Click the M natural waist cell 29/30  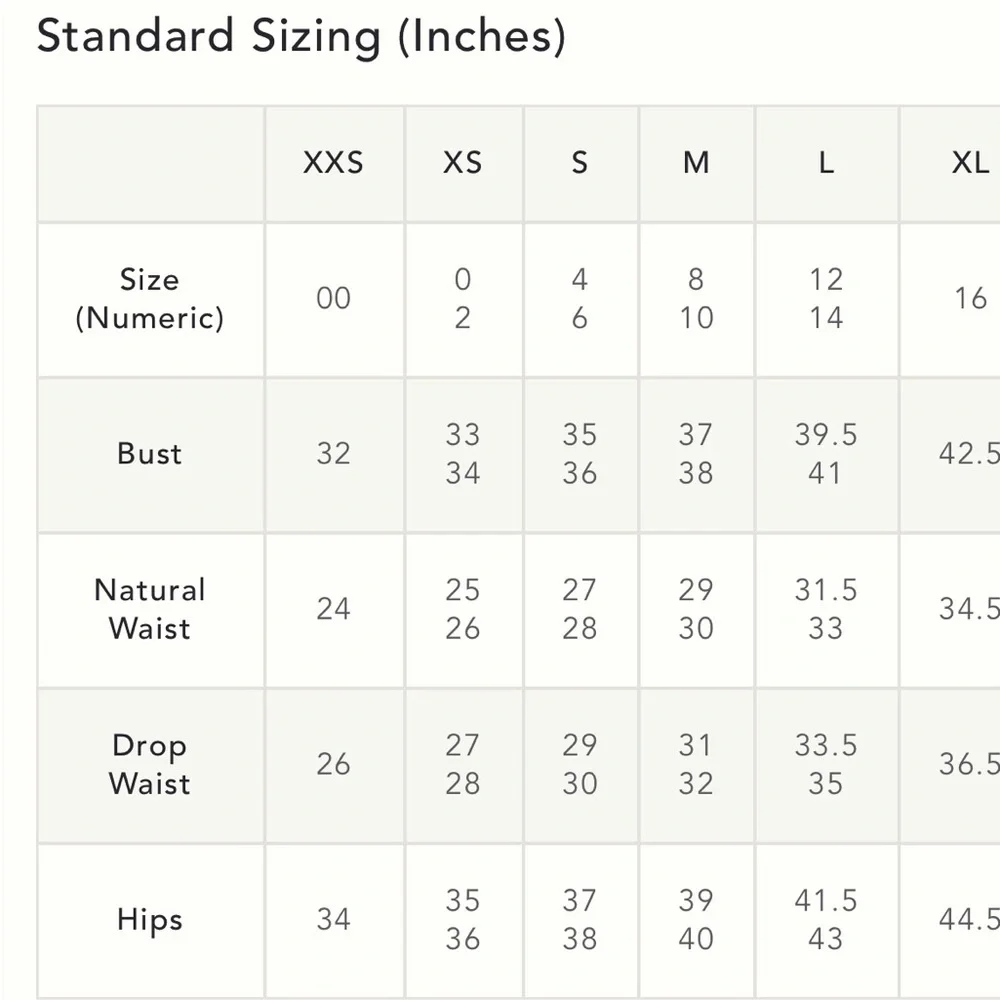pyautogui.click(x=696, y=609)
